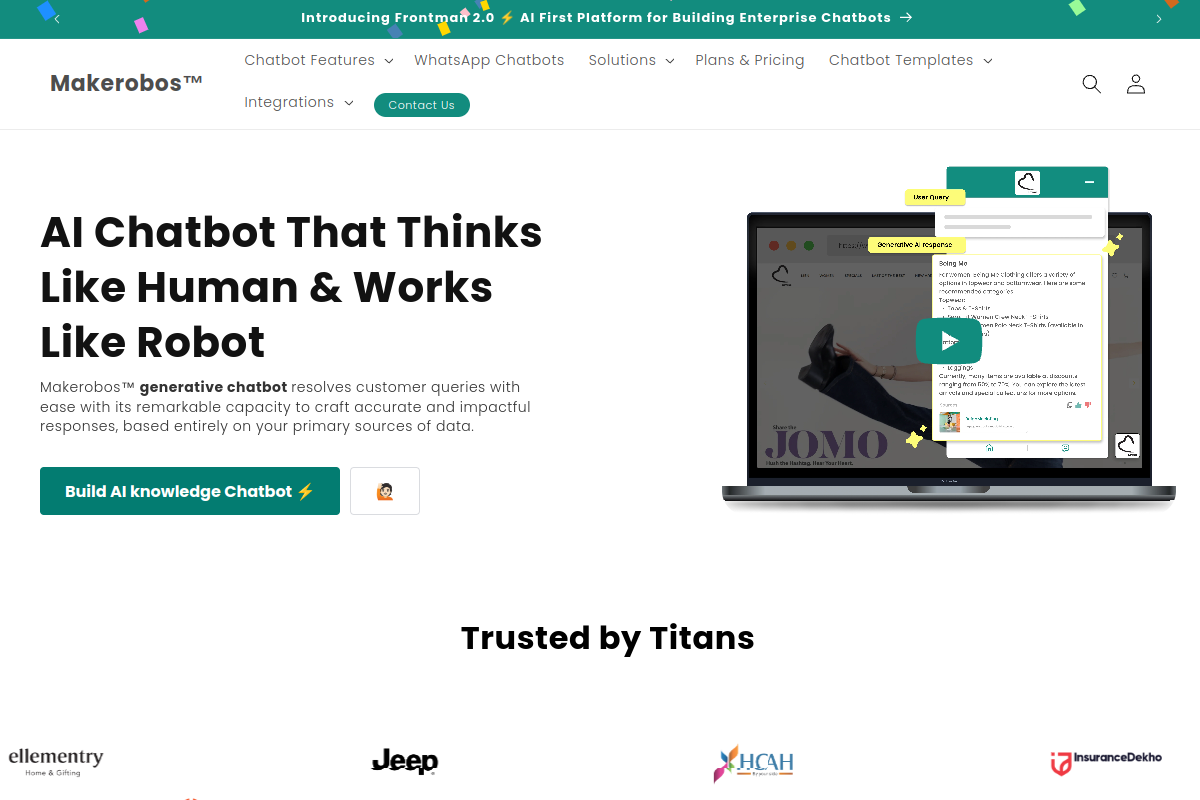The height and width of the screenshot is (800, 1200).
Task: Open the InsuranceDekho logo
Action: (1106, 762)
